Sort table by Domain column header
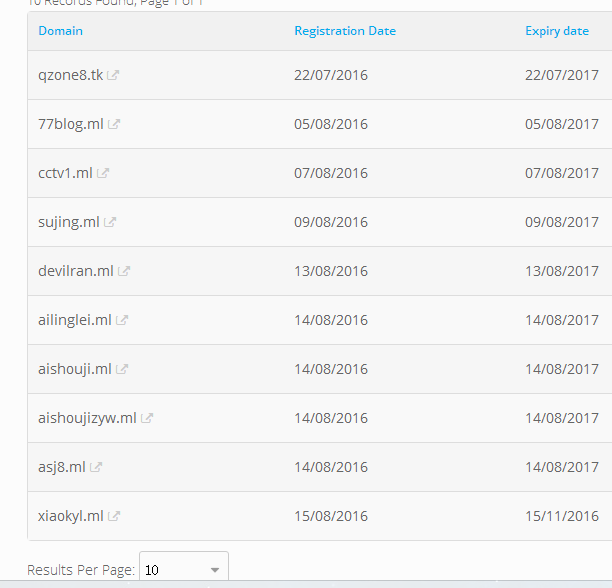The image size is (612, 588). [60, 31]
